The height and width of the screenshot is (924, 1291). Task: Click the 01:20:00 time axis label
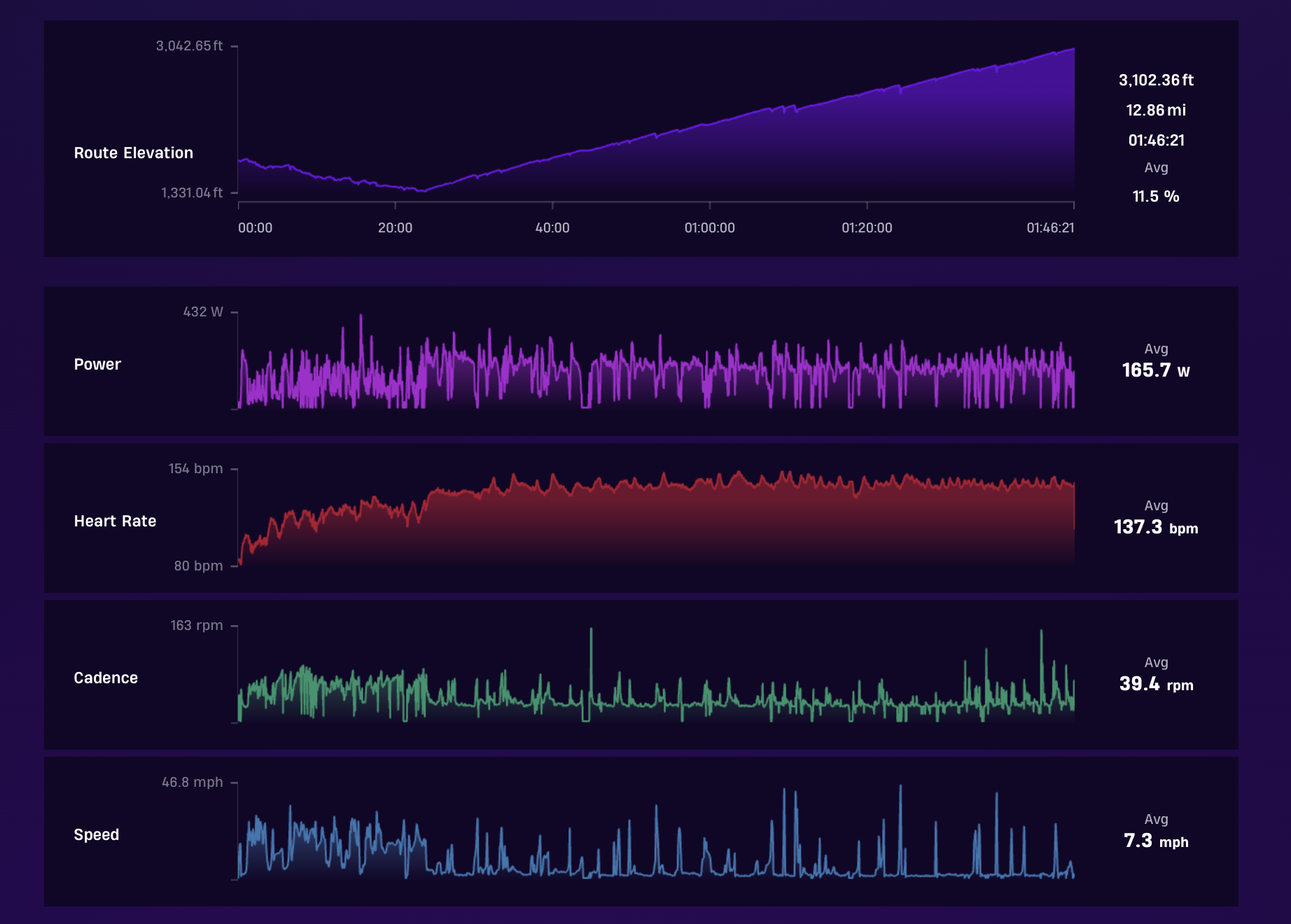pos(867,227)
